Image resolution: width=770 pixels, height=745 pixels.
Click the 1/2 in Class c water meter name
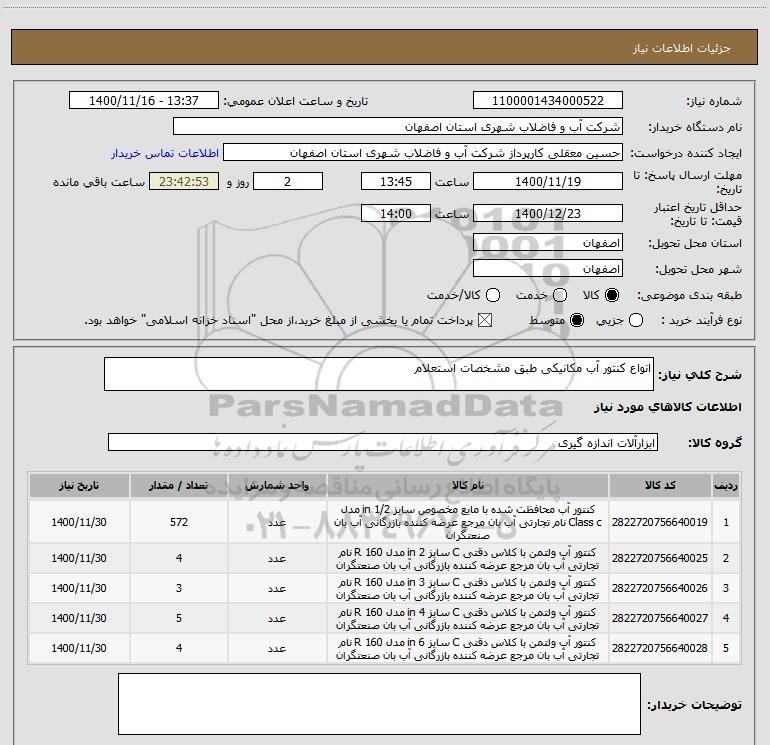(468, 522)
